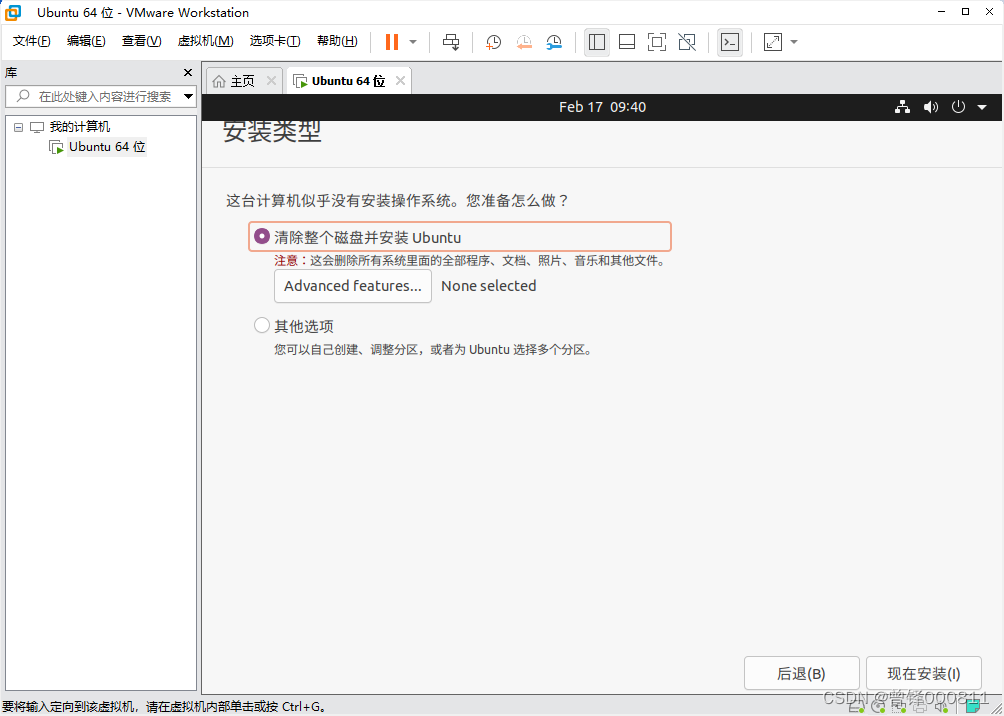
Task: Select 我的计算机 in the library tree
Action: point(79,127)
